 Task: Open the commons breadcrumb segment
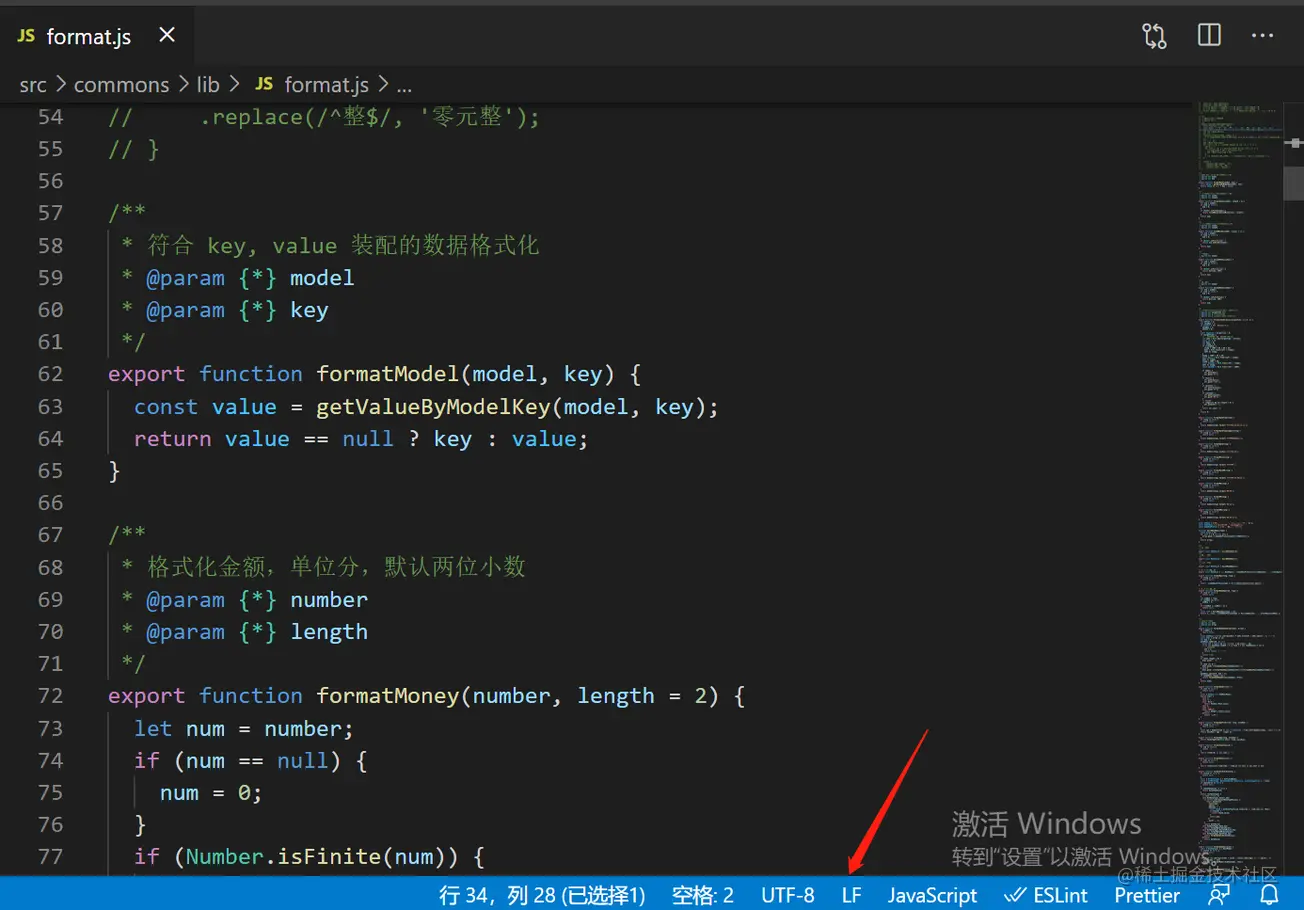coord(121,85)
